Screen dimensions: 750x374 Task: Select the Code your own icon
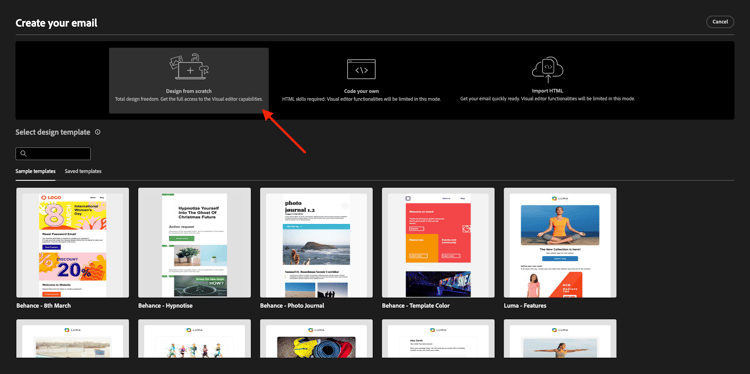pos(361,69)
